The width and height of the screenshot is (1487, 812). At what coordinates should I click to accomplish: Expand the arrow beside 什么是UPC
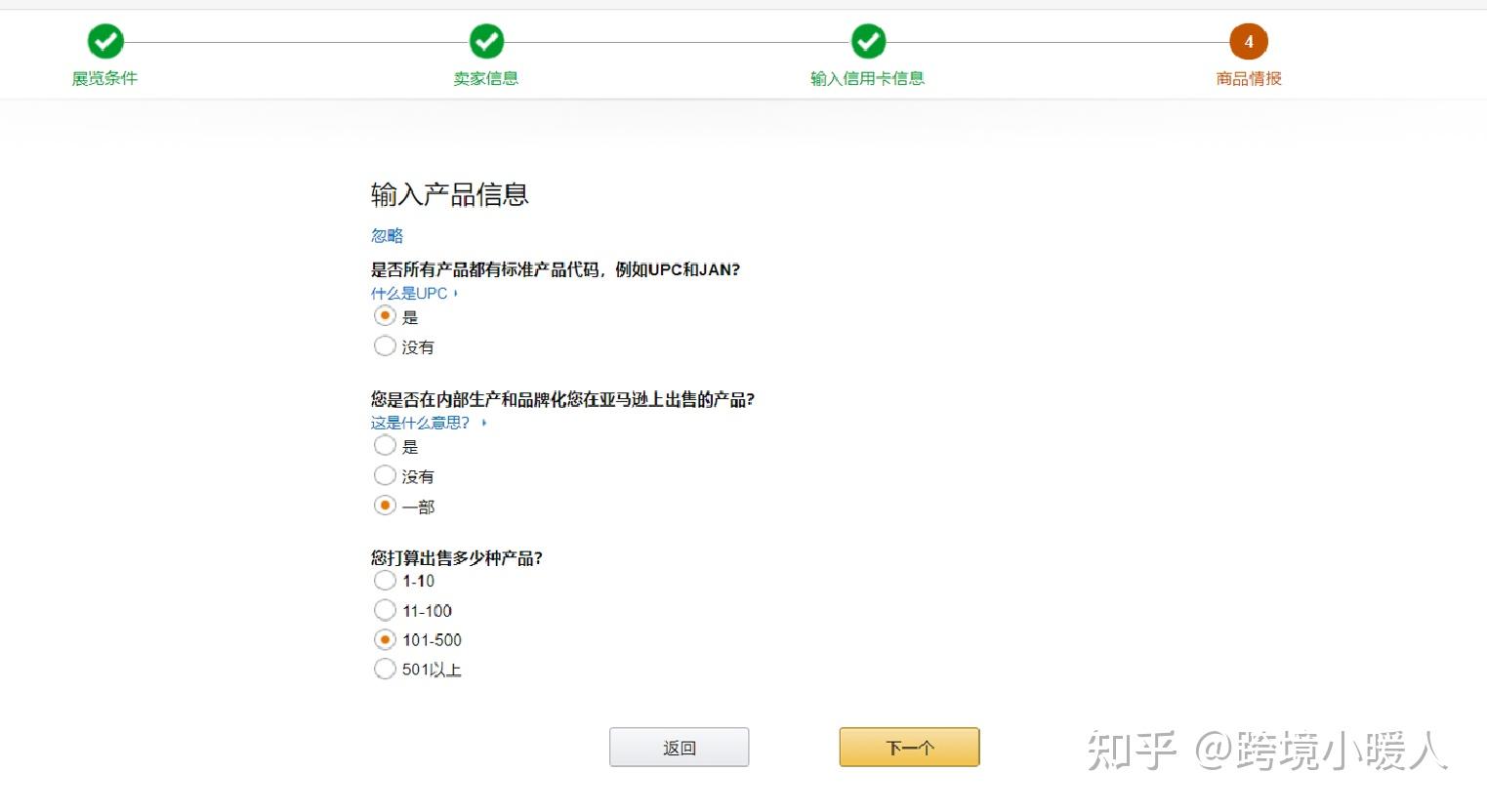tap(456, 293)
